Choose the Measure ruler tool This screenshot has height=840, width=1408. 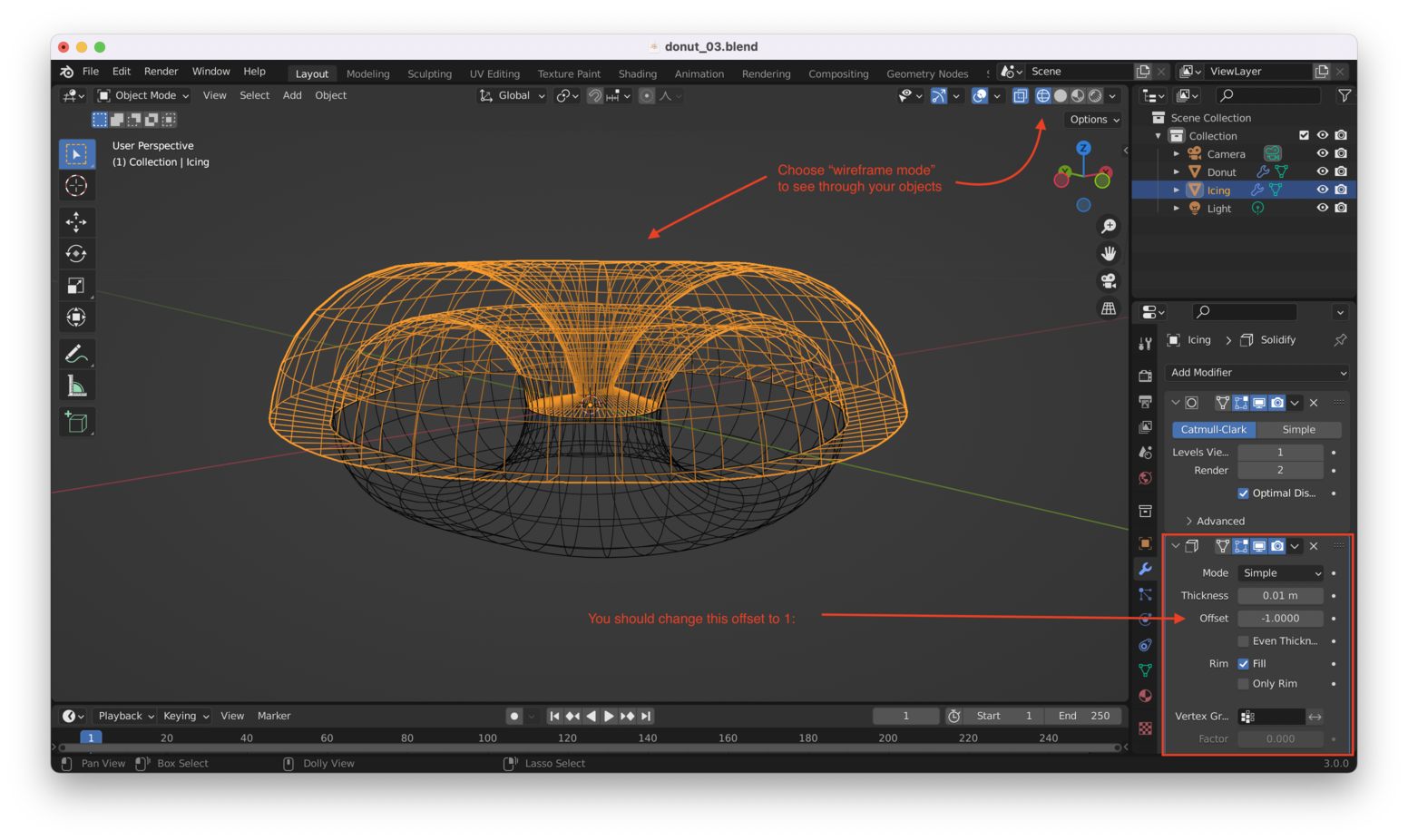pyautogui.click(x=76, y=387)
